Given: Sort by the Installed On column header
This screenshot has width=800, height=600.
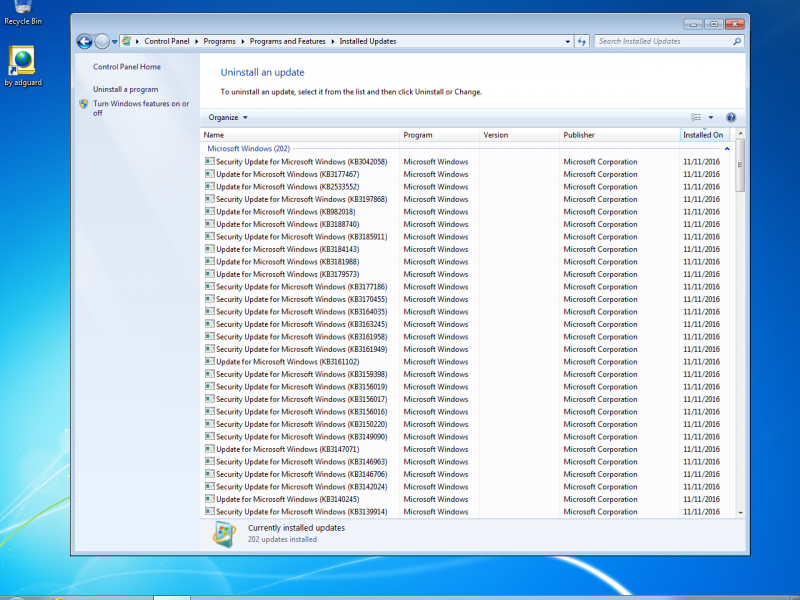Looking at the screenshot, I should pyautogui.click(x=705, y=135).
